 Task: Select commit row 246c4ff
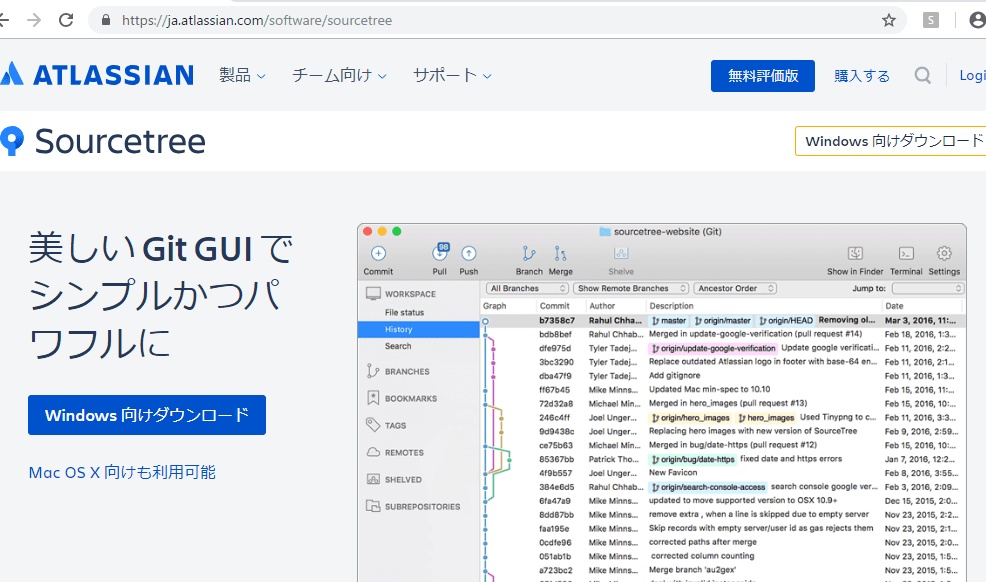point(721,417)
